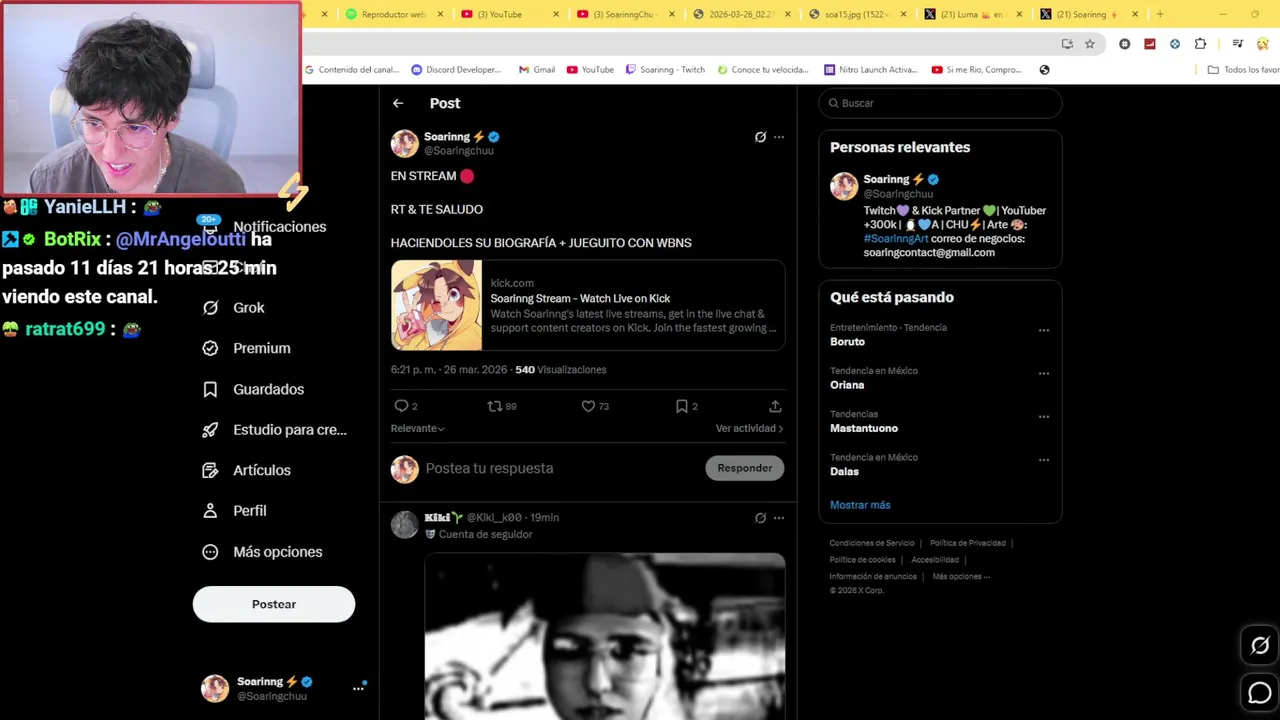
Task: Open Discord Developer bookmark
Action: pyautogui.click(x=456, y=70)
